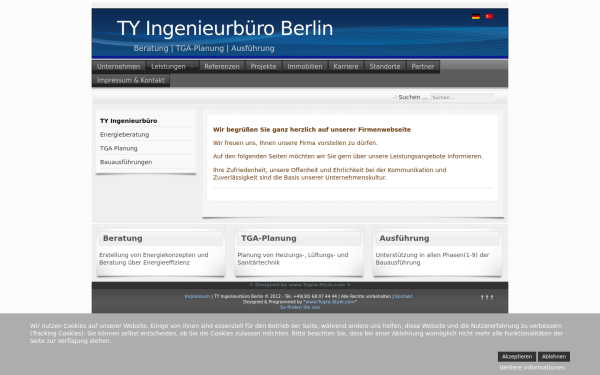Go to the Projekte page
This screenshot has width=600, height=375.
click(263, 67)
